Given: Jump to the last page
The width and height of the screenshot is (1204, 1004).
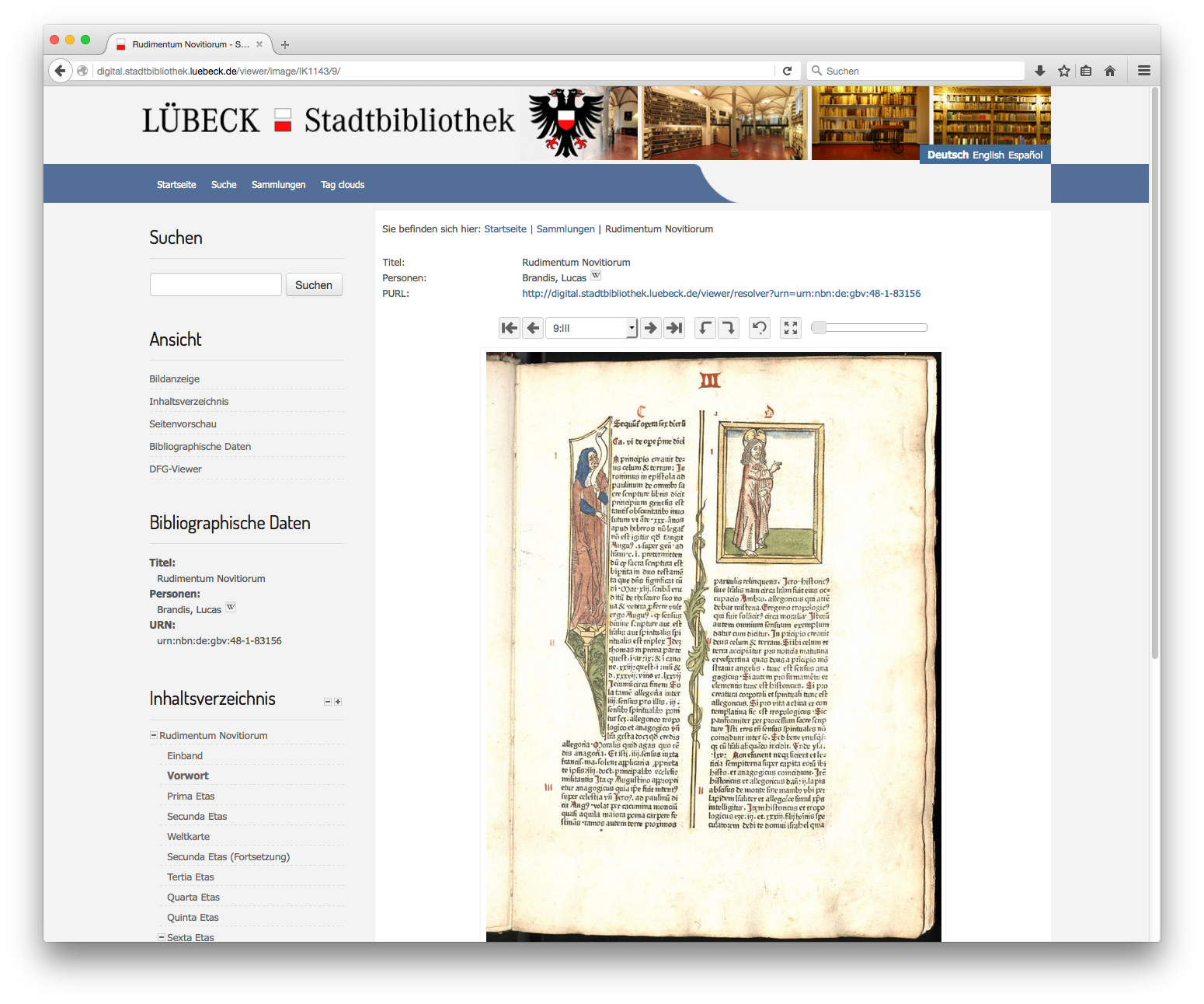Looking at the screenshot, I should 675,328.
